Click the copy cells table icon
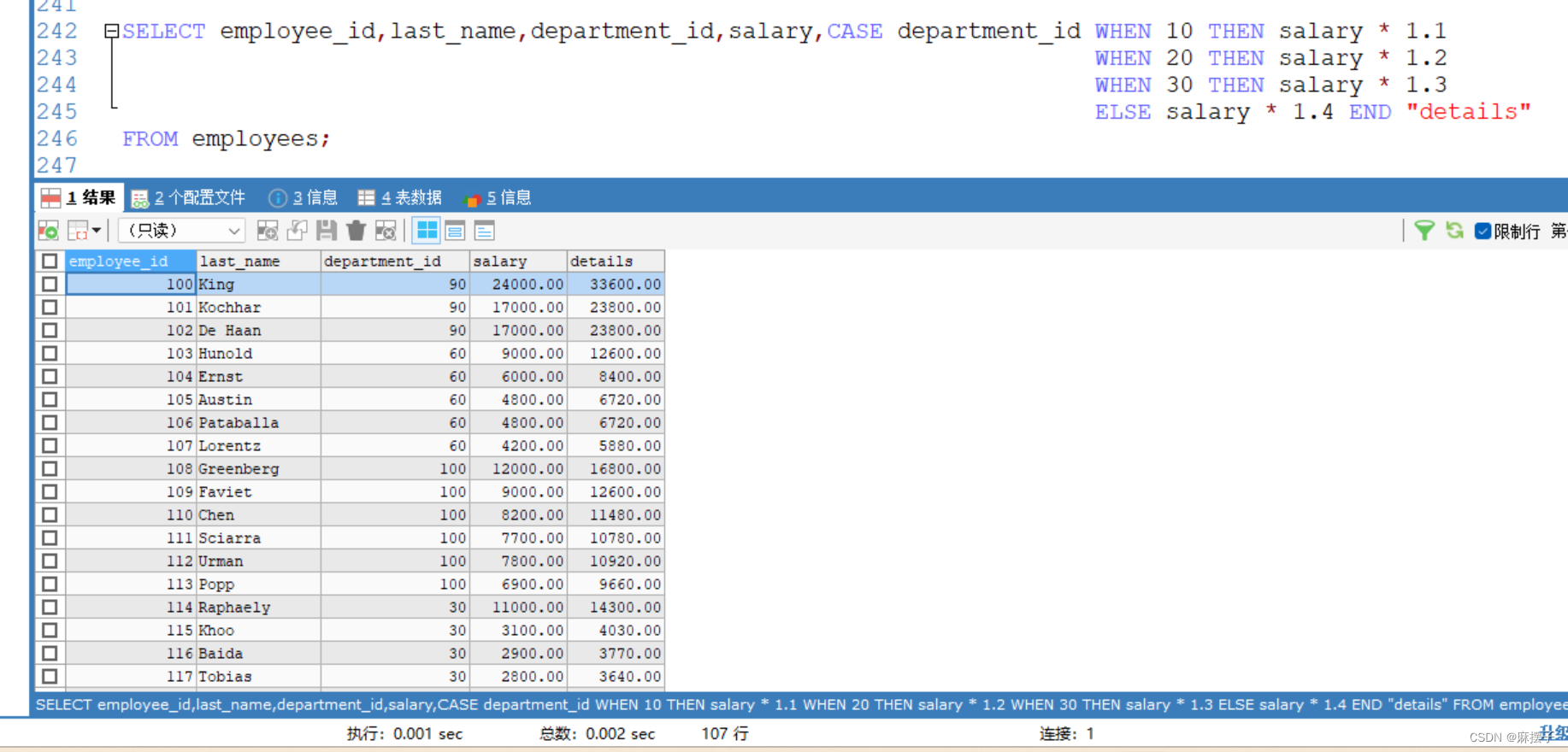 (78, 231)
